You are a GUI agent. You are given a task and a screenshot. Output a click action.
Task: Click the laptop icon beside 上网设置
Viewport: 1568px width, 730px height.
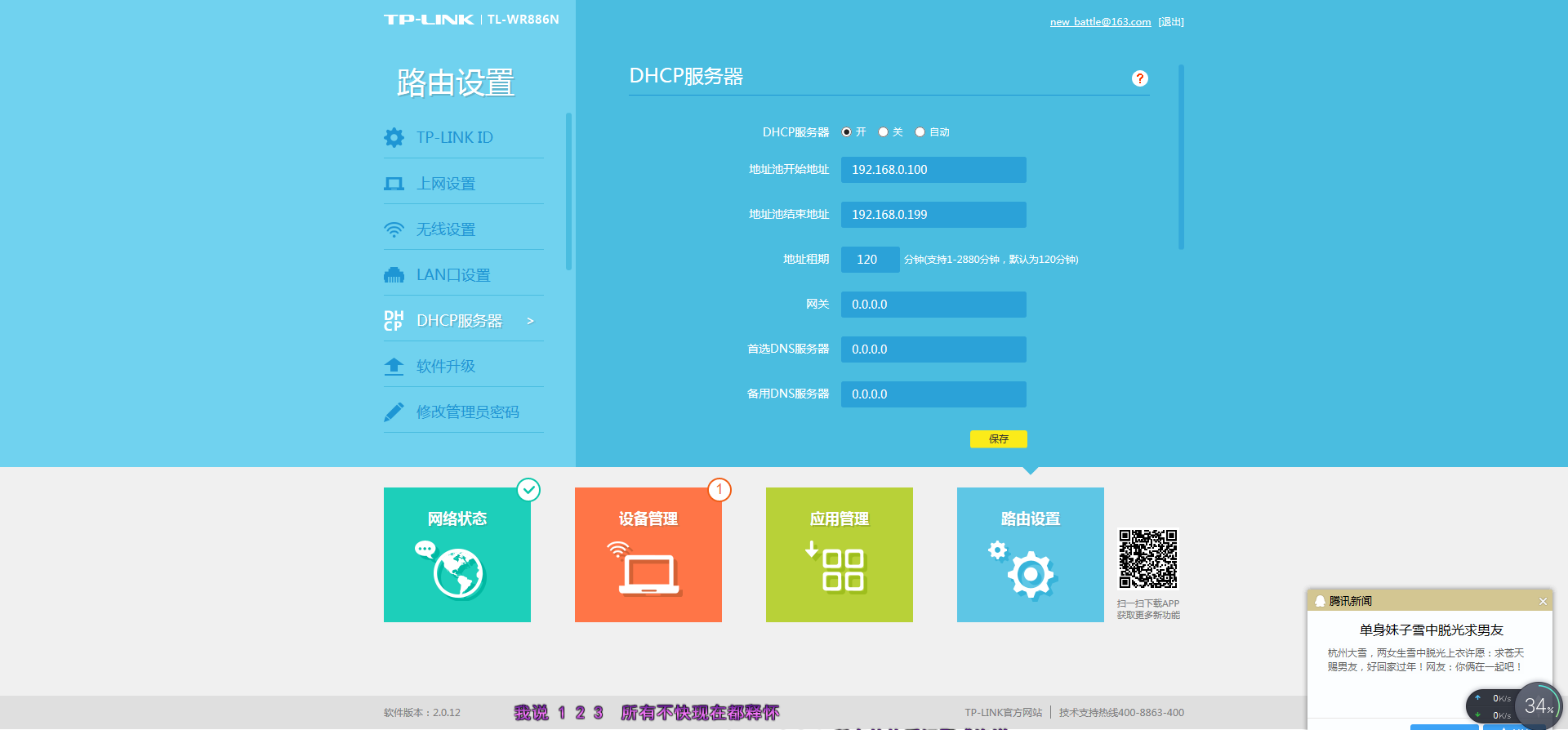coord(394,184)
